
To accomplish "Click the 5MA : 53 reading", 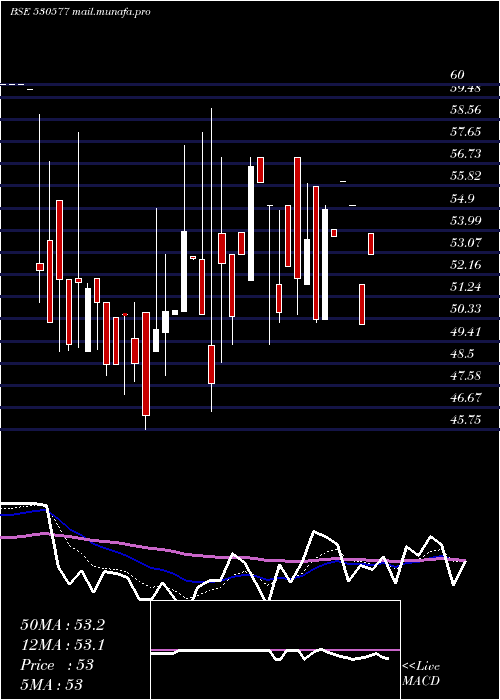I will tap(52, 684).
